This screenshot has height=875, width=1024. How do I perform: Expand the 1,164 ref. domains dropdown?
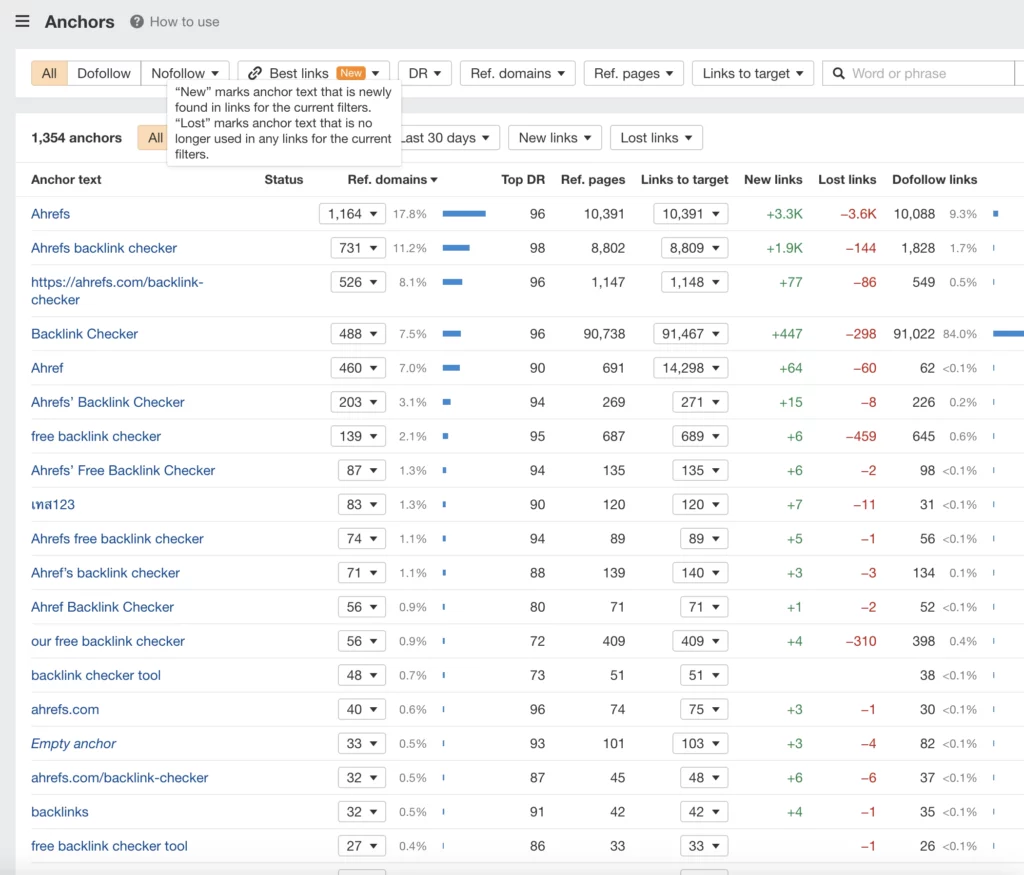(352, 214)
